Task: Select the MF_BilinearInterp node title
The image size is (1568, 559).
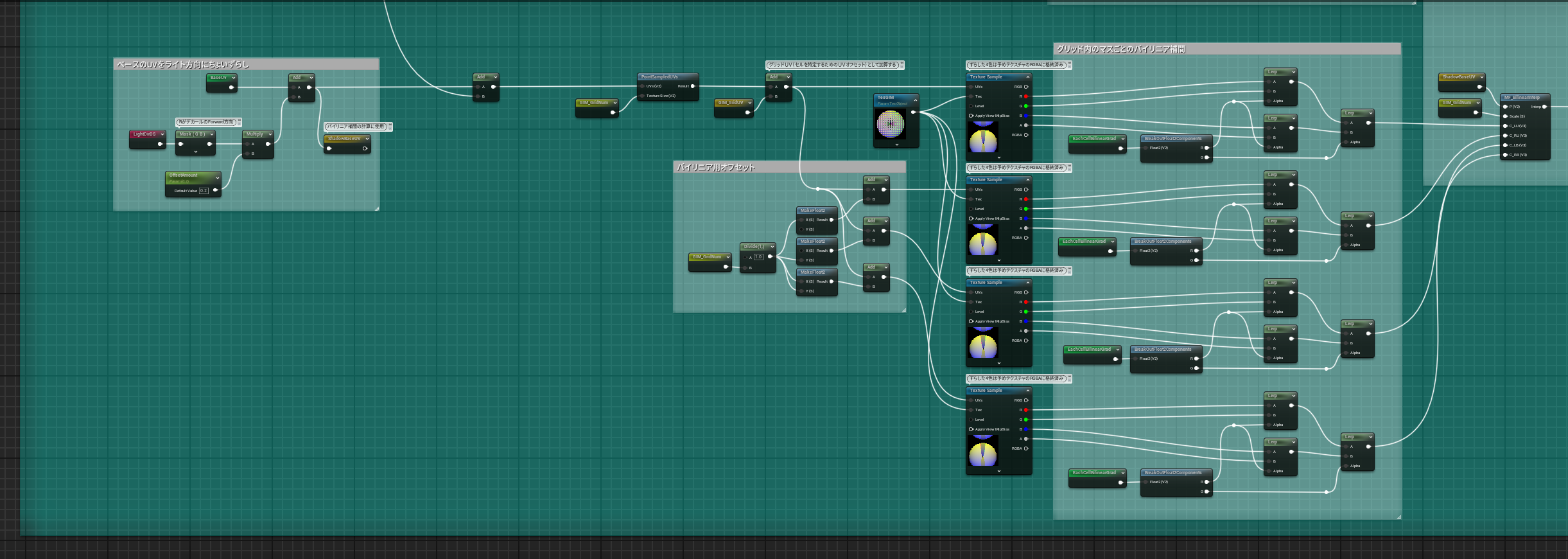Action: click(x=1522, y=98)
